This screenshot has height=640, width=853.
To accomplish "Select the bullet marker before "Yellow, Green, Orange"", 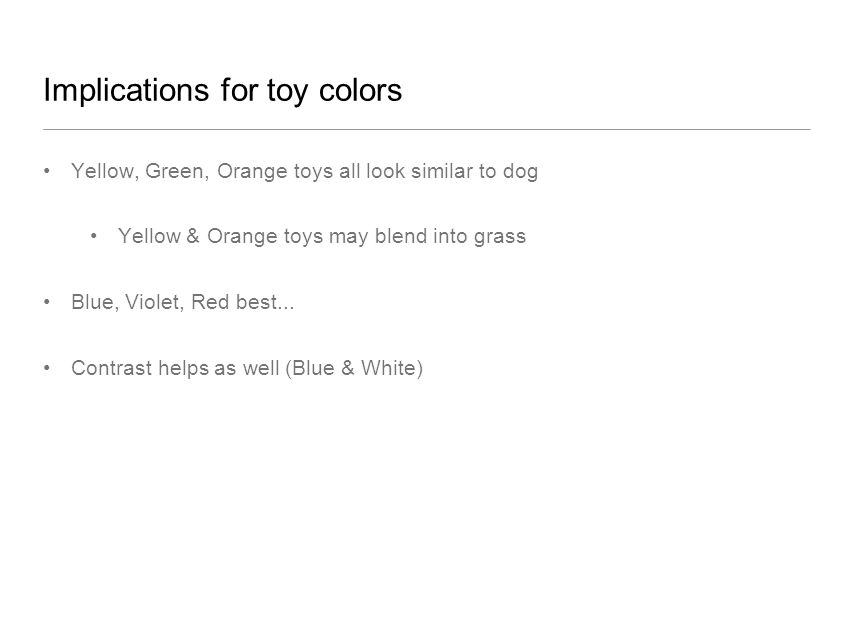I will click(x=47, y=171).
